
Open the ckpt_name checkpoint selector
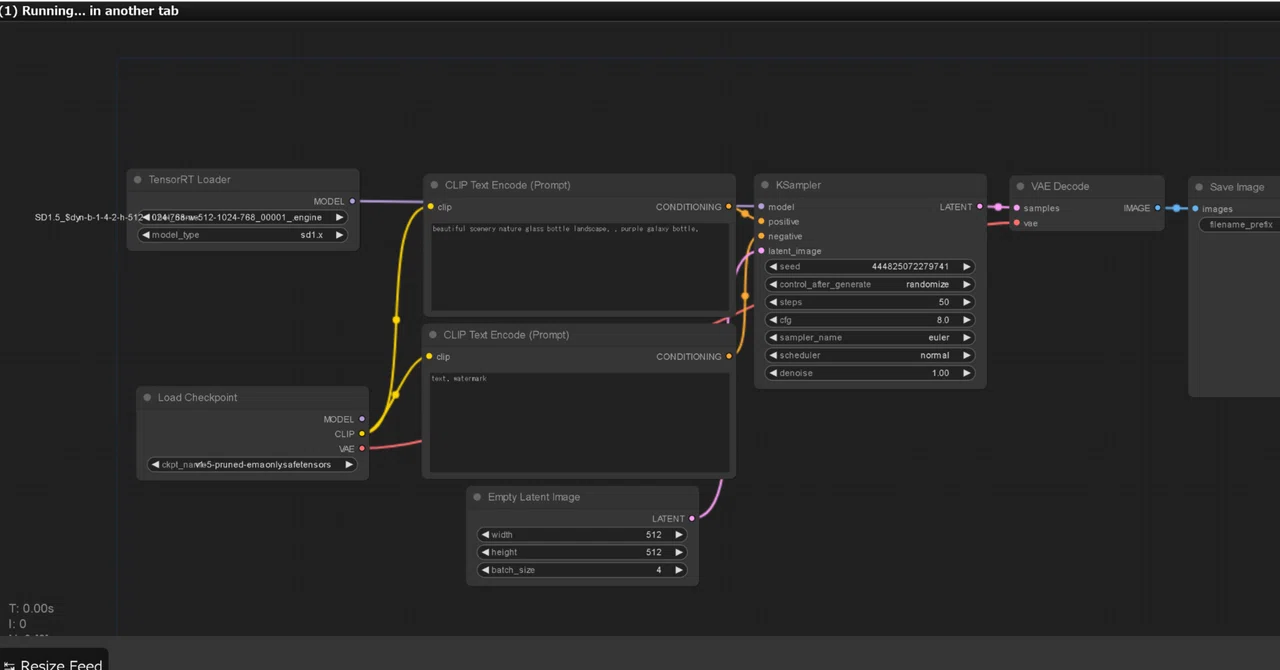[252, 465]
